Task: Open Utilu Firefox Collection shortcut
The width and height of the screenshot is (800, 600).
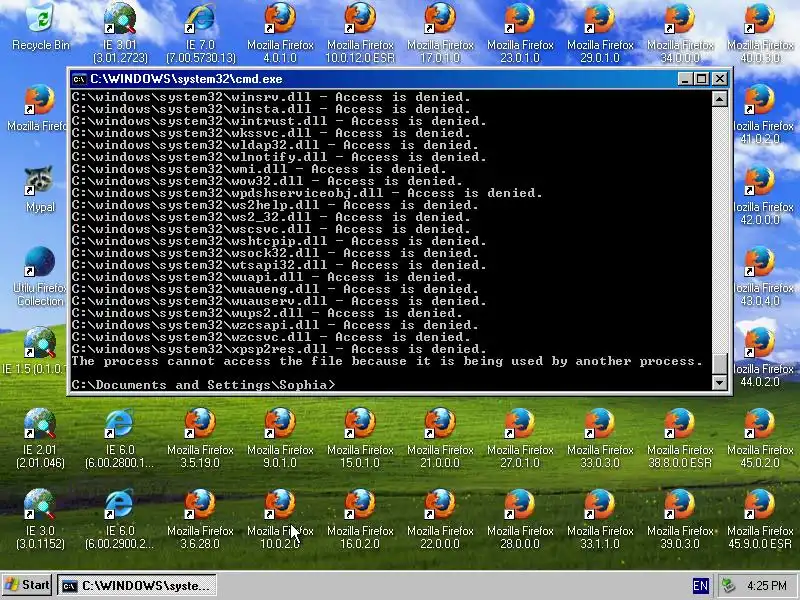Action: tap(40, 276)
